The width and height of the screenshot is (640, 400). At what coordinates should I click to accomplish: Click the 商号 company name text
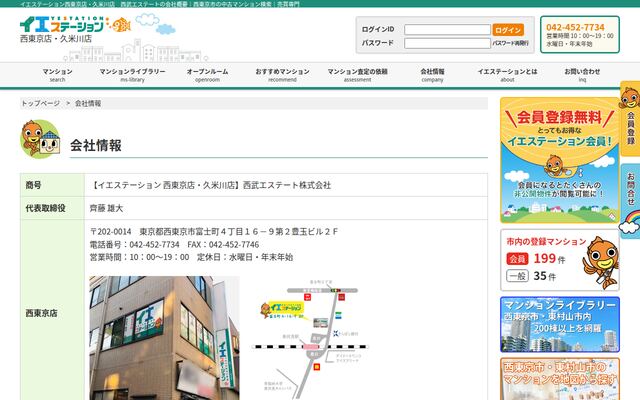click(211, 185)
